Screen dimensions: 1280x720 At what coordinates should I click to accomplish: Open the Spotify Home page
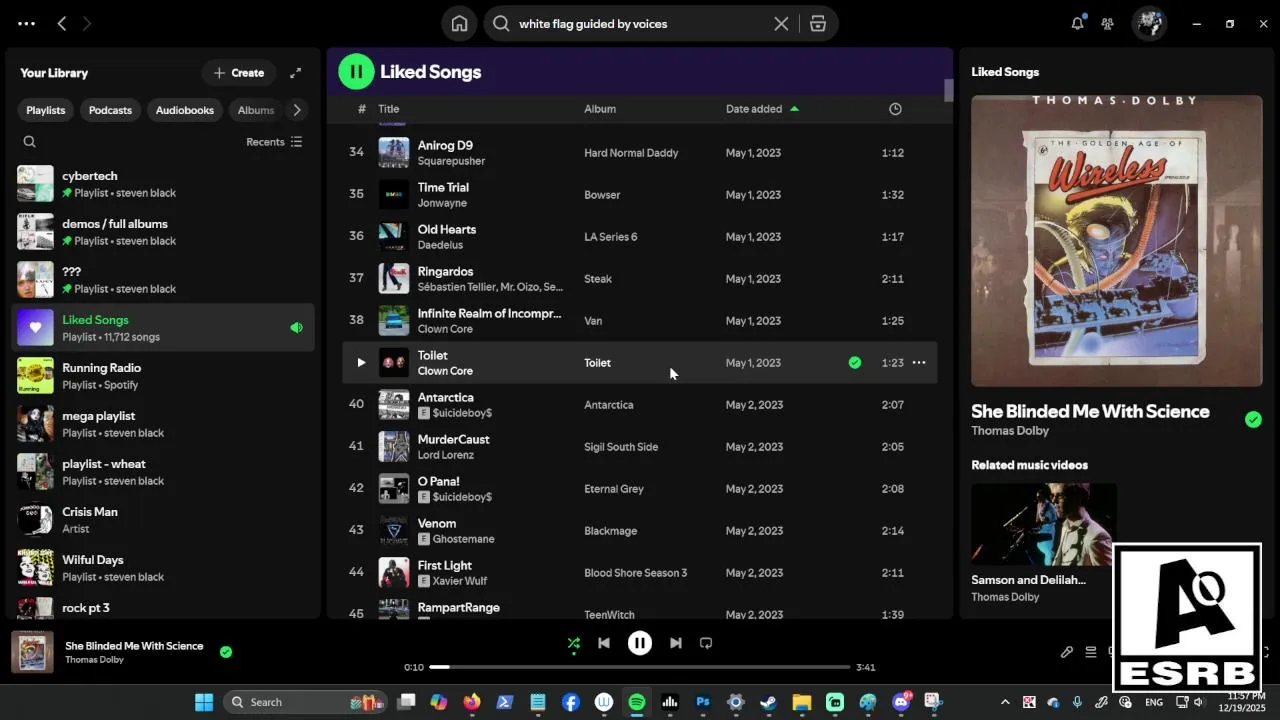click(x=459, y=24)
